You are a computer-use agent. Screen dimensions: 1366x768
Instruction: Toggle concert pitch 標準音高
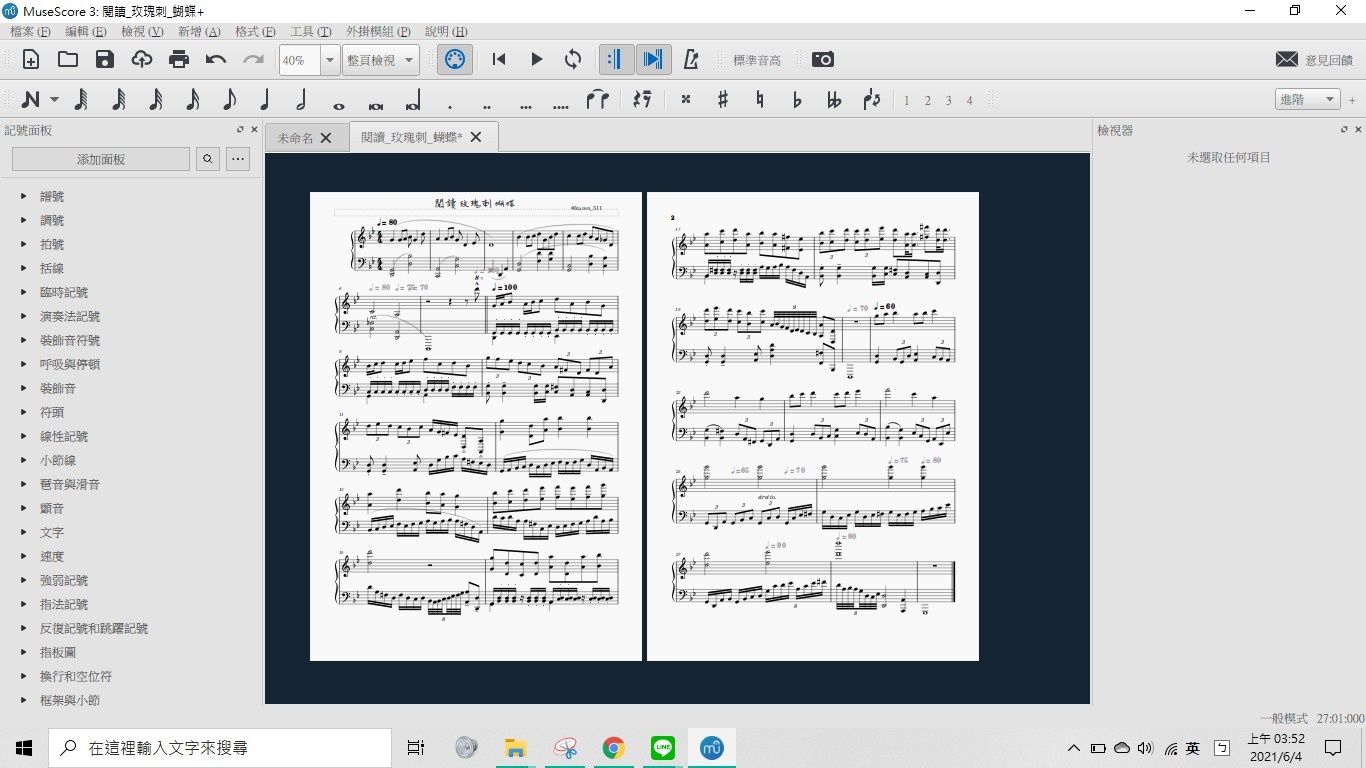coord(757,60)
